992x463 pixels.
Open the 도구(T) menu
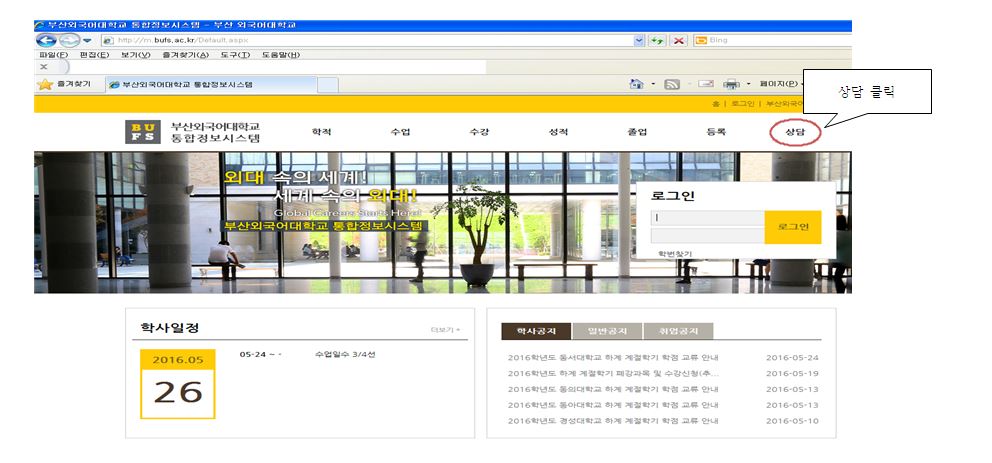pyautogui.click(x=236, y=55)
